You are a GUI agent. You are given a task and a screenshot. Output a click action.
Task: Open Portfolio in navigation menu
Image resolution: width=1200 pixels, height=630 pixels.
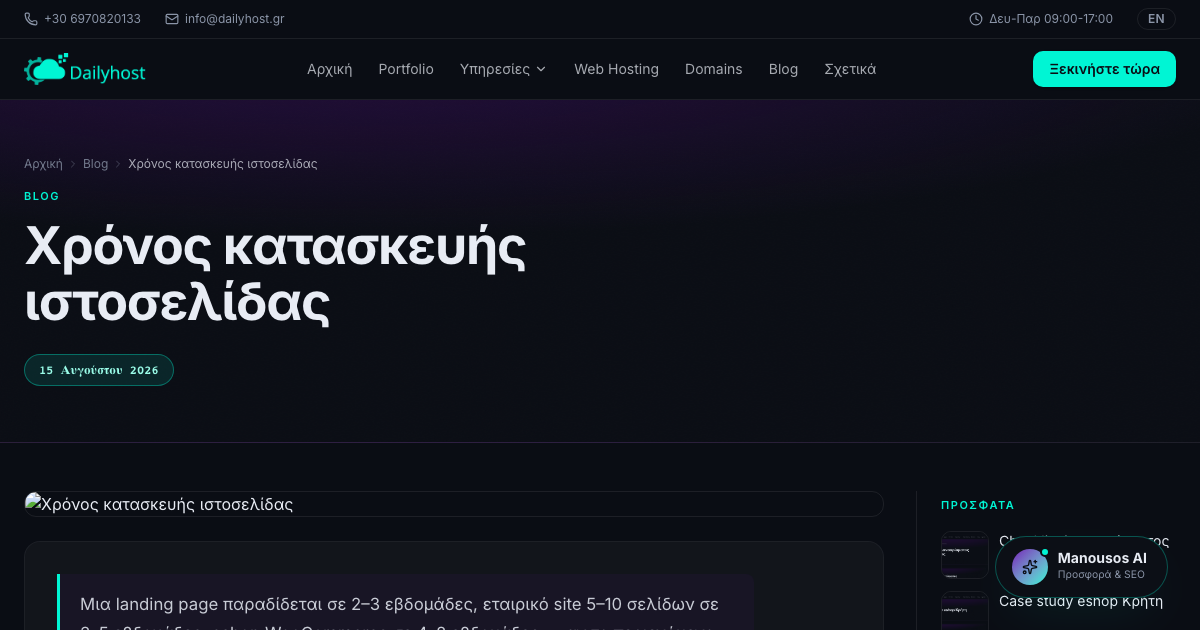pos(406,69)
